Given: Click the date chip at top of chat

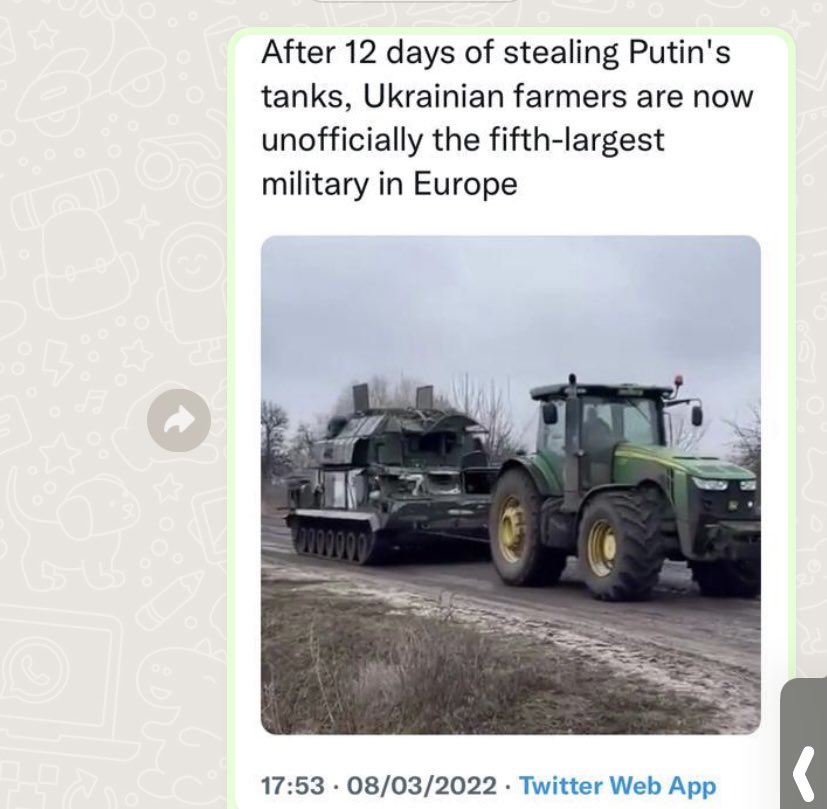Looking at the screenshot, I should (x=417, y=2).
